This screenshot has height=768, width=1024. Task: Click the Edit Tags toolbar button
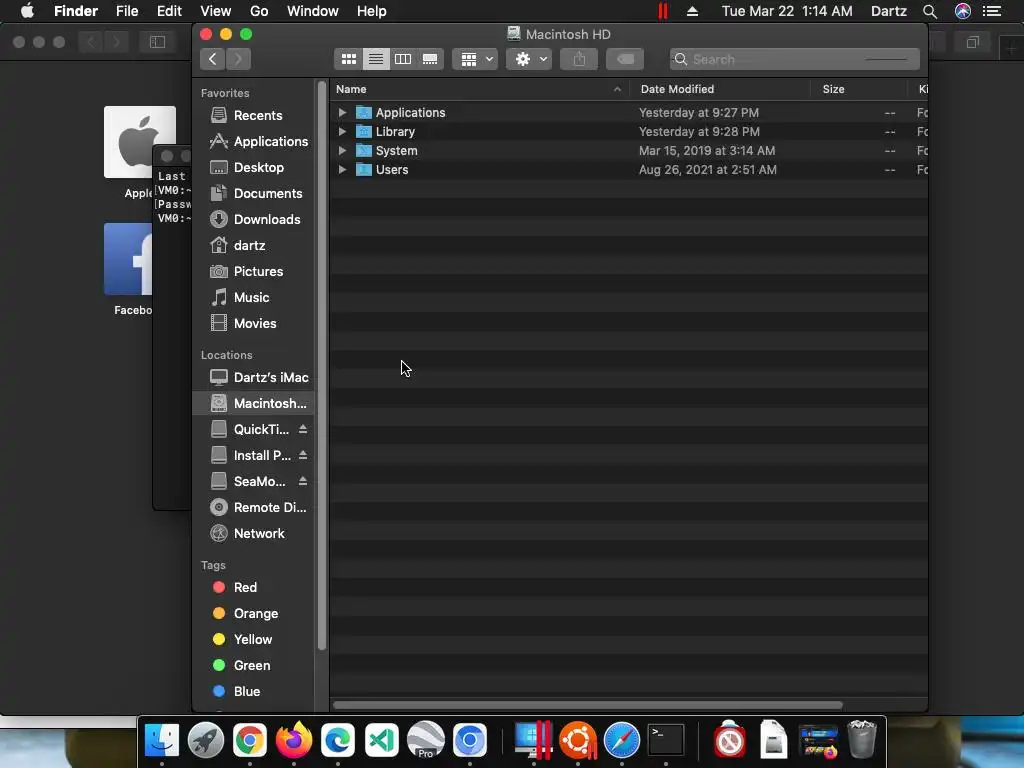coord(625,59)
